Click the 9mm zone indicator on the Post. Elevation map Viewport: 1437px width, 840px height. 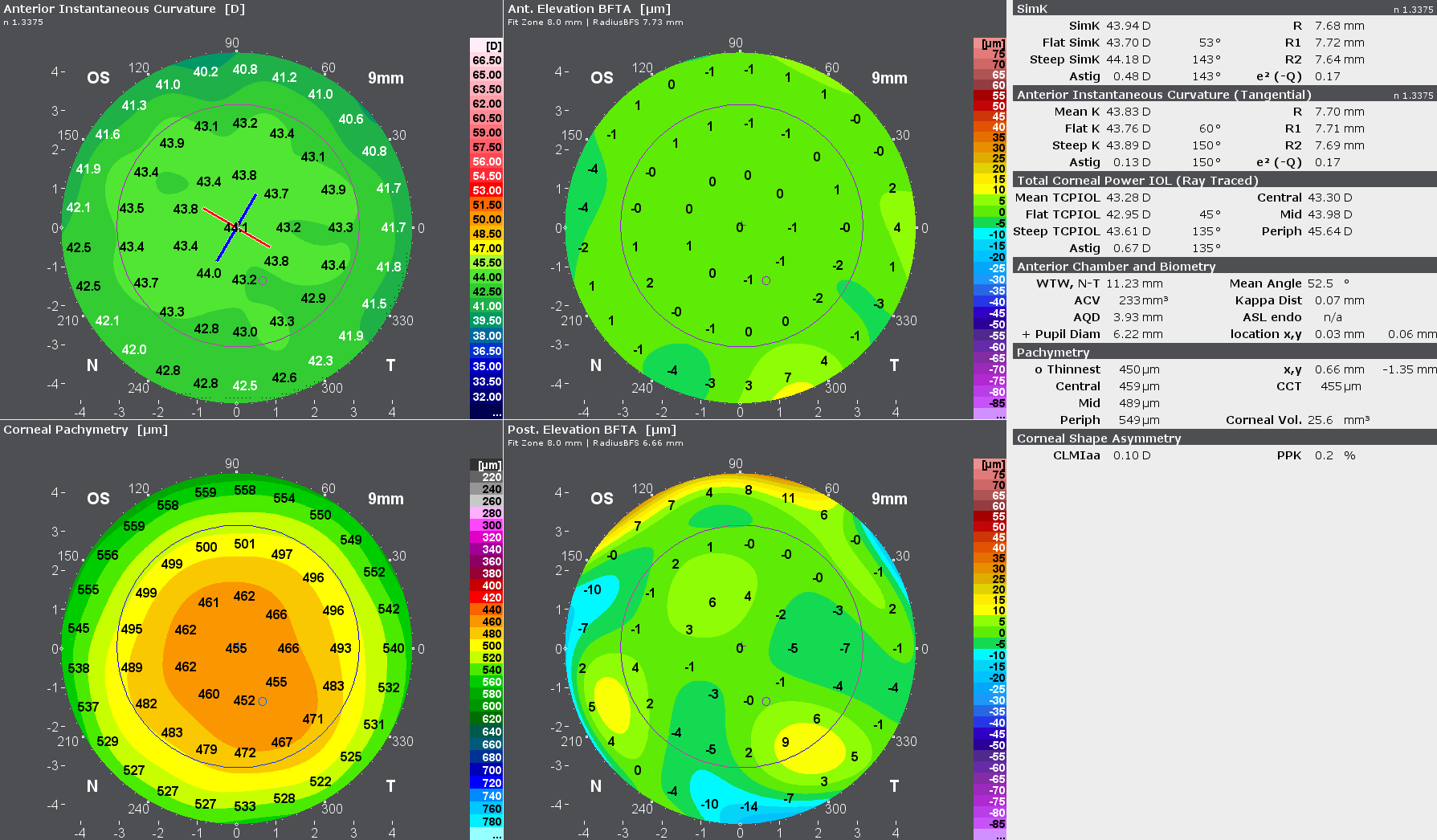point(889,498)
